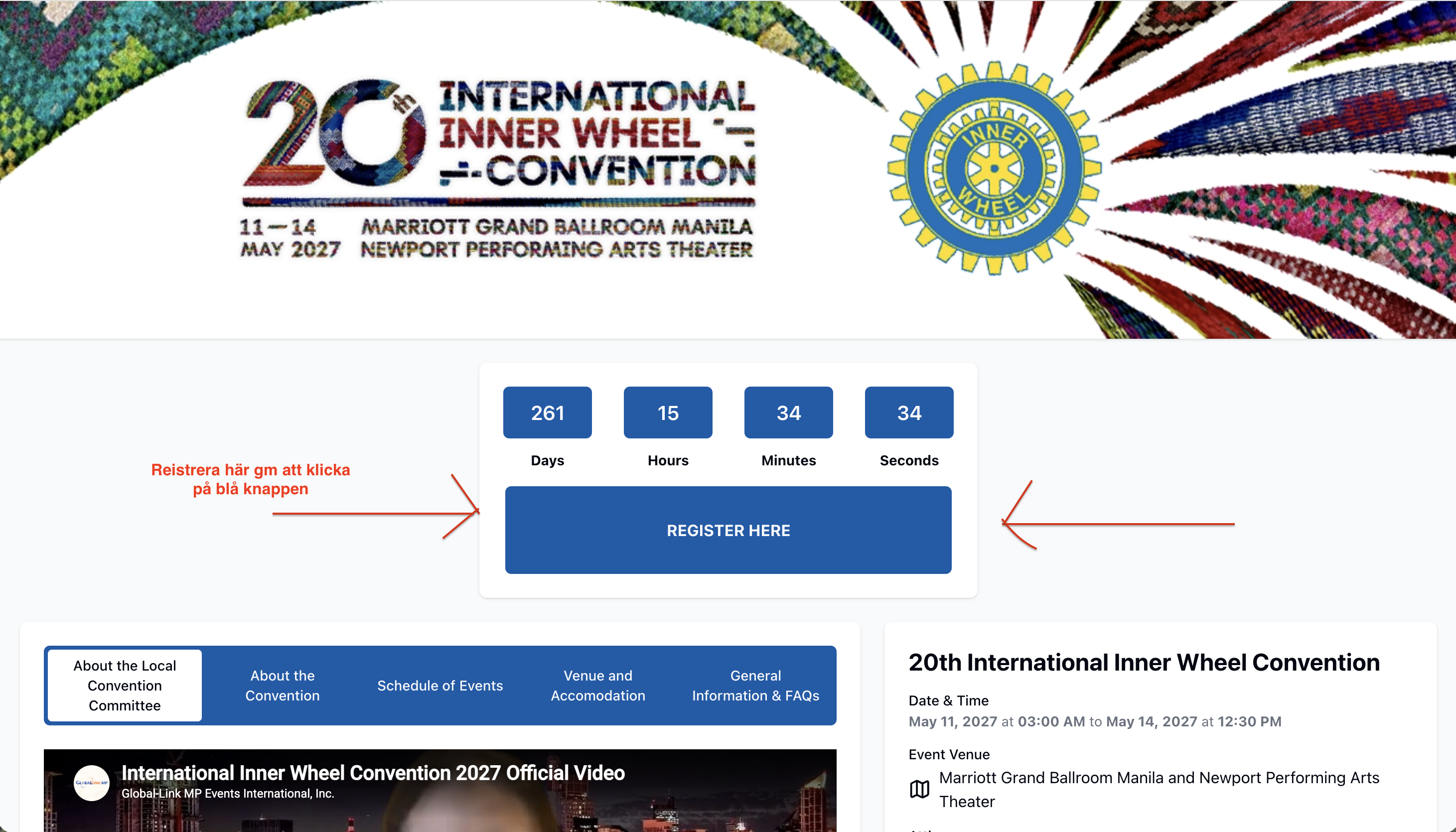Click the 'Event Venue' label
Screen dimensions: 1456x832
coord(949,754)
